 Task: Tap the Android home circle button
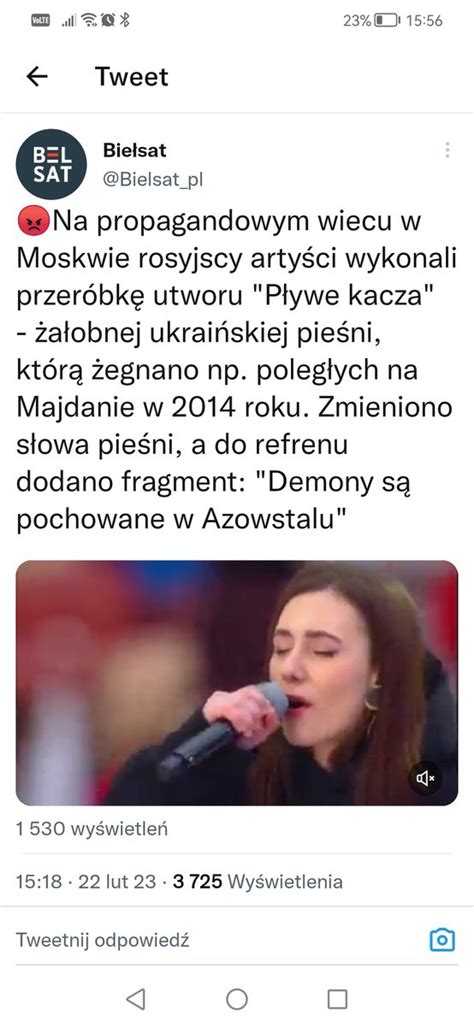pos(237,999)
